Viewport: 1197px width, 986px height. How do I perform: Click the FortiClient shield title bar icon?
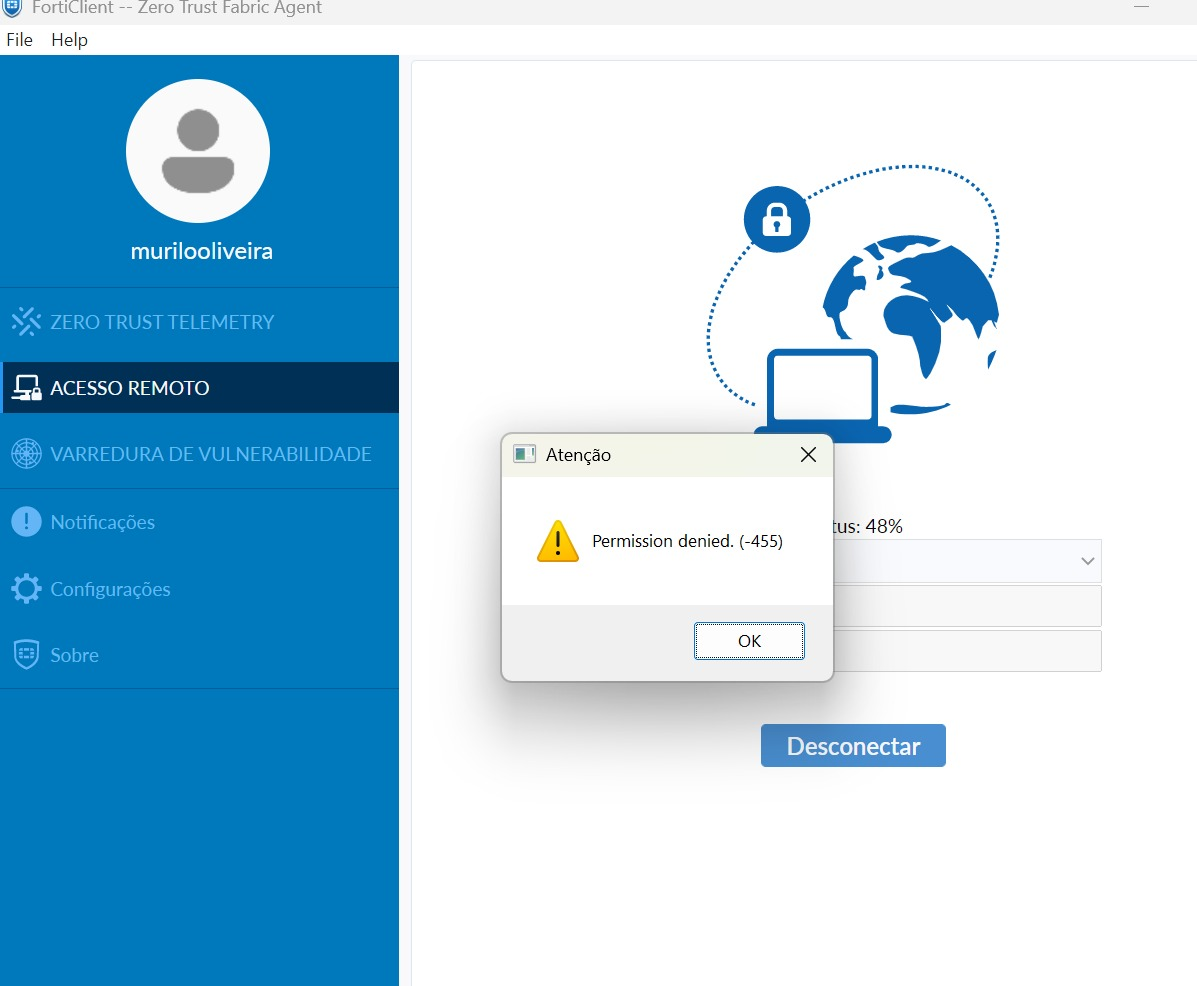(x=12, y=8)
